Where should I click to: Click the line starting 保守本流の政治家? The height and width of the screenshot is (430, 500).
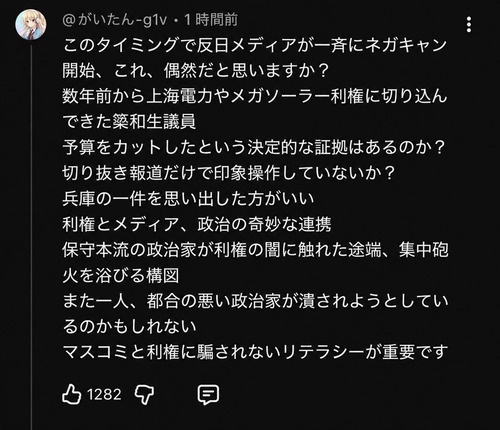[x=255, y=250]
